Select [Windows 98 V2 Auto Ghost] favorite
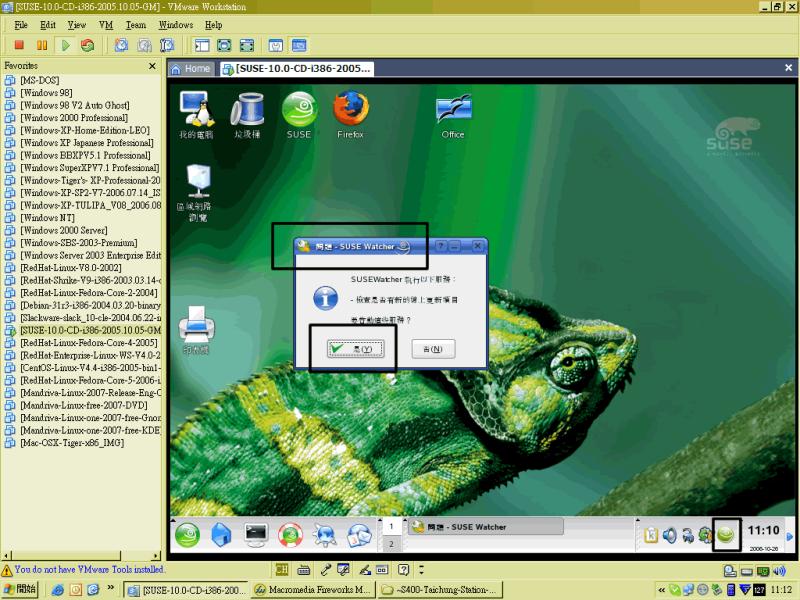Screen dimensions: 800x600 (74, 105)
